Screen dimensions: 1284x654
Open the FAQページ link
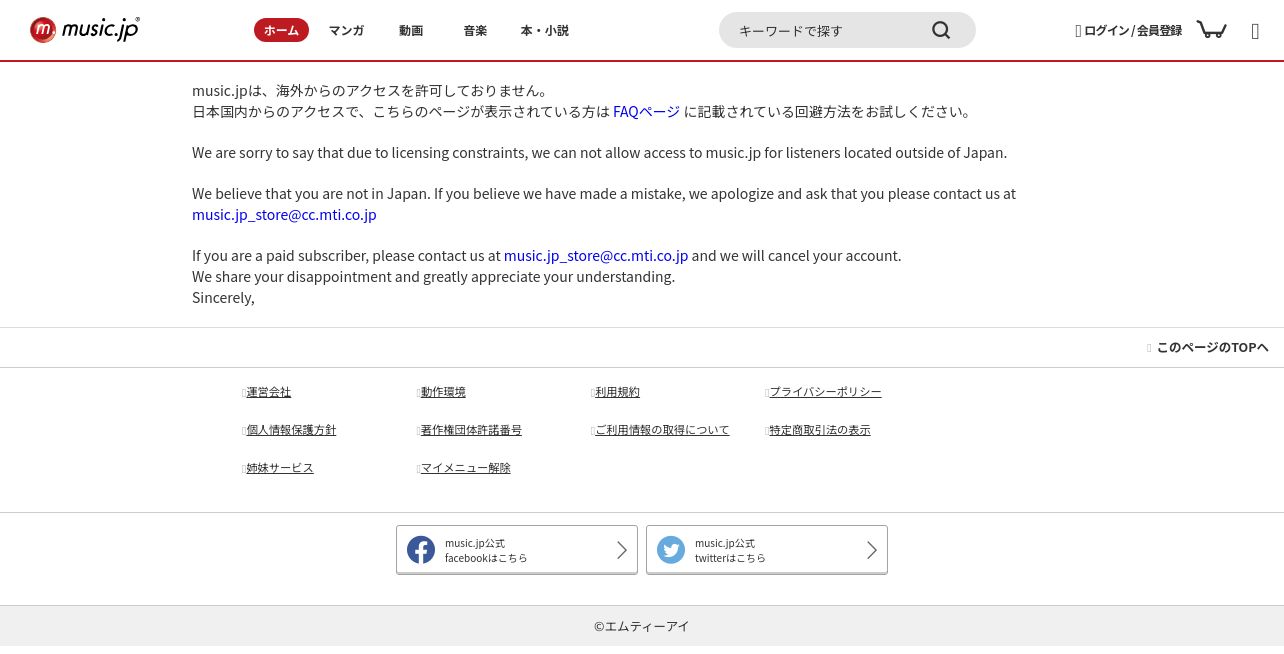pos(646,112)
